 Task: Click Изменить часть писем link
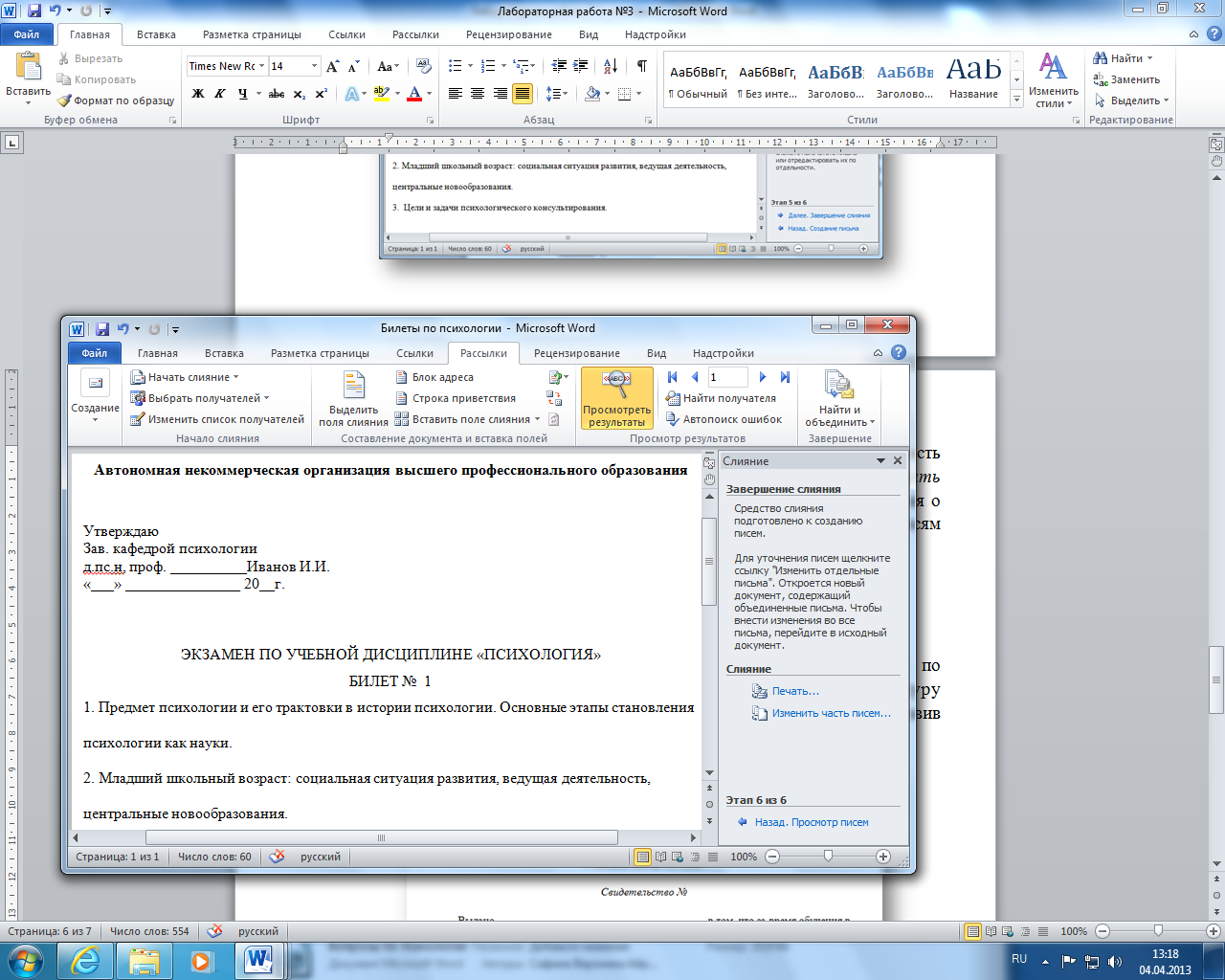tap(831, 713)
